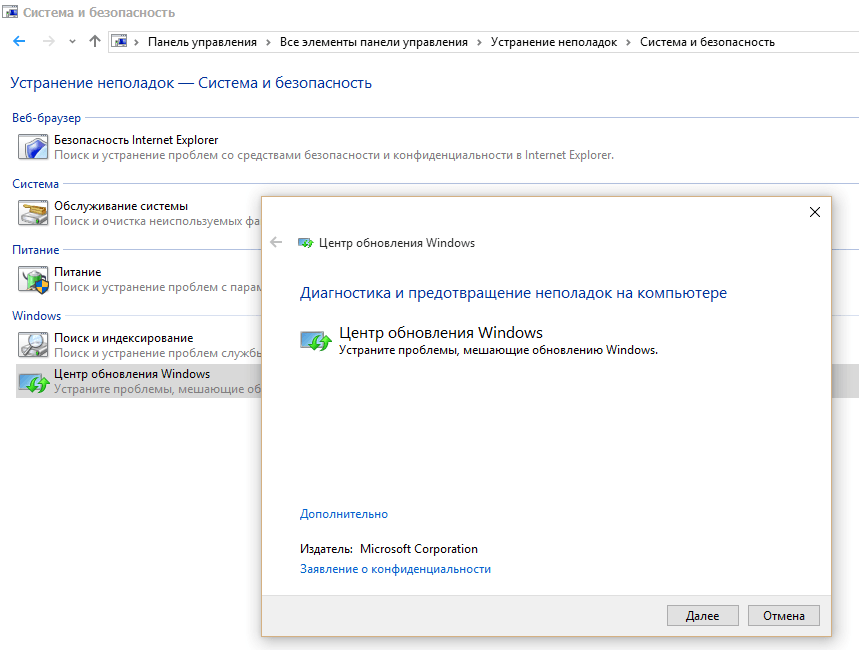
Task: Go back with the blue back arrow
Action: pos(19,41)
